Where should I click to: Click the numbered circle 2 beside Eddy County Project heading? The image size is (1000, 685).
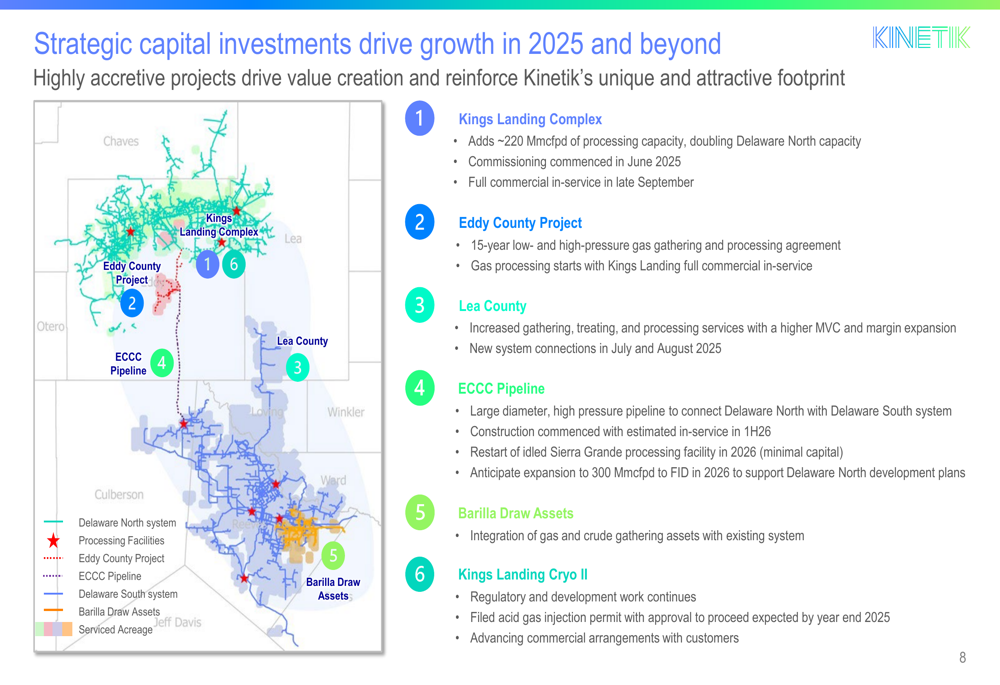pos(420,222)
